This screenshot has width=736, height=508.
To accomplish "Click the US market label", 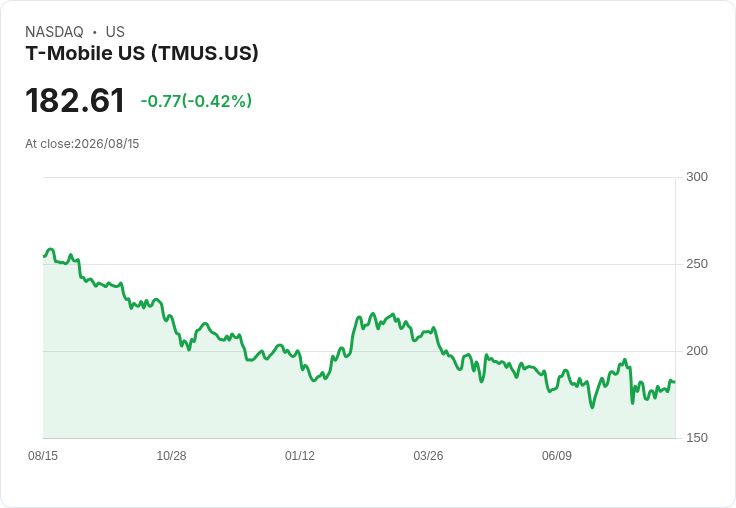I will [115, 32].
